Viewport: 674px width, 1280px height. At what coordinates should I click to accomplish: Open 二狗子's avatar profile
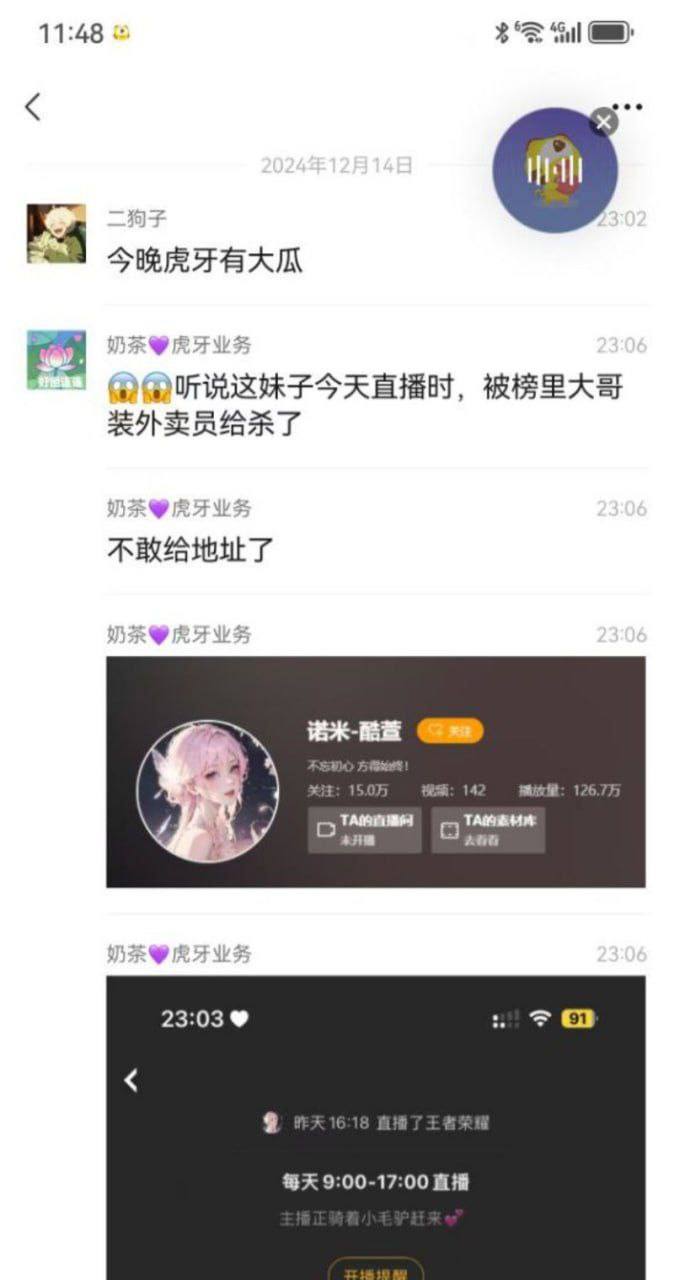(56, 234)
